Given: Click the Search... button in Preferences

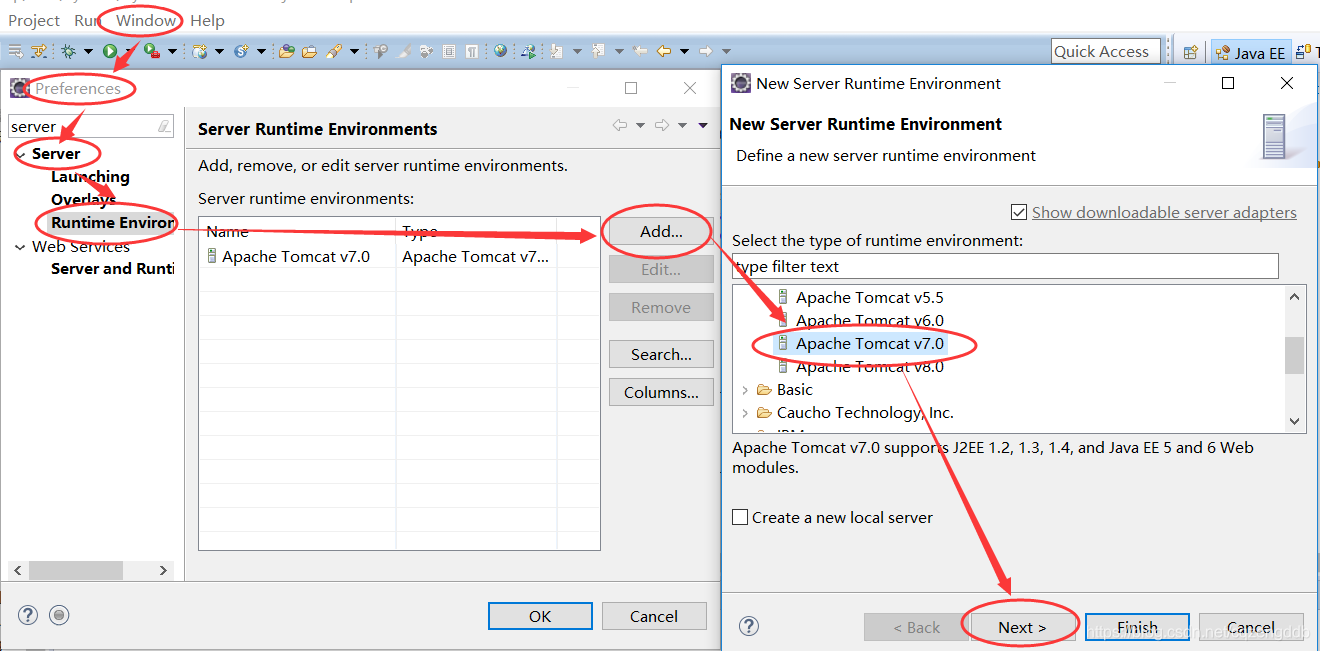Looking at the screenshot, I should [x=661, y=354].
